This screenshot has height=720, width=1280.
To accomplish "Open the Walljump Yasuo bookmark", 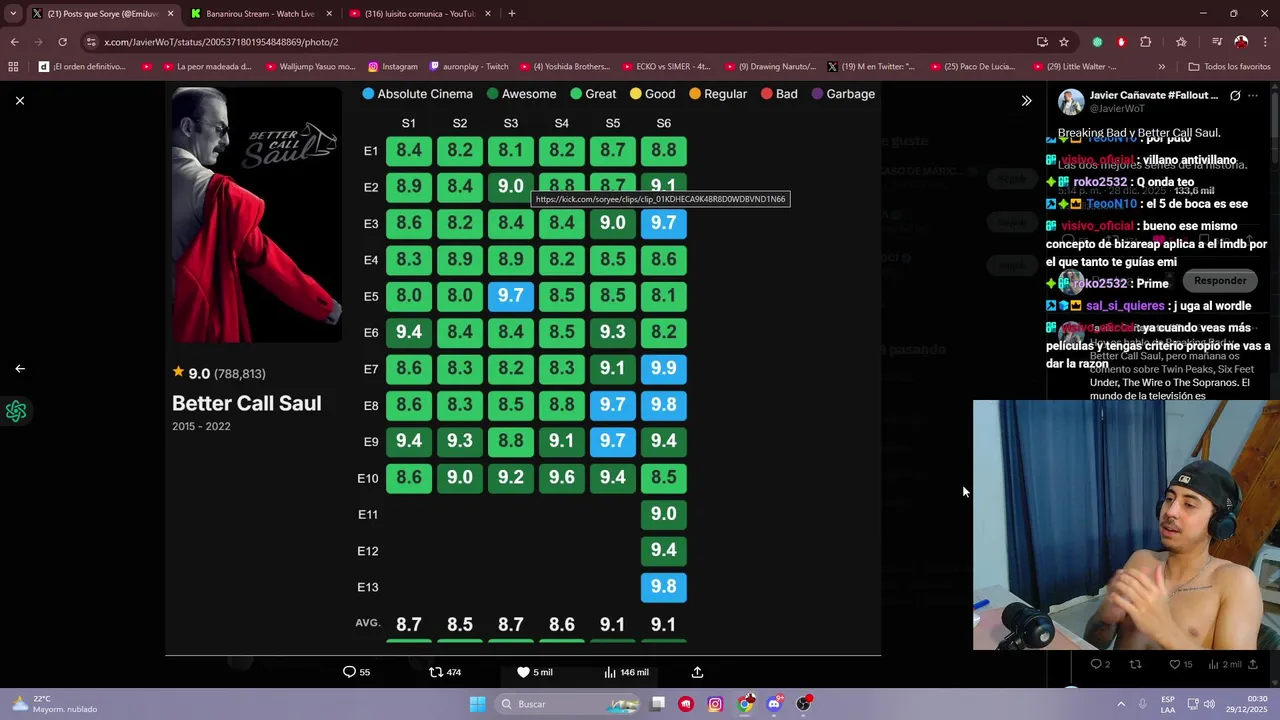I will click(310, 67).
